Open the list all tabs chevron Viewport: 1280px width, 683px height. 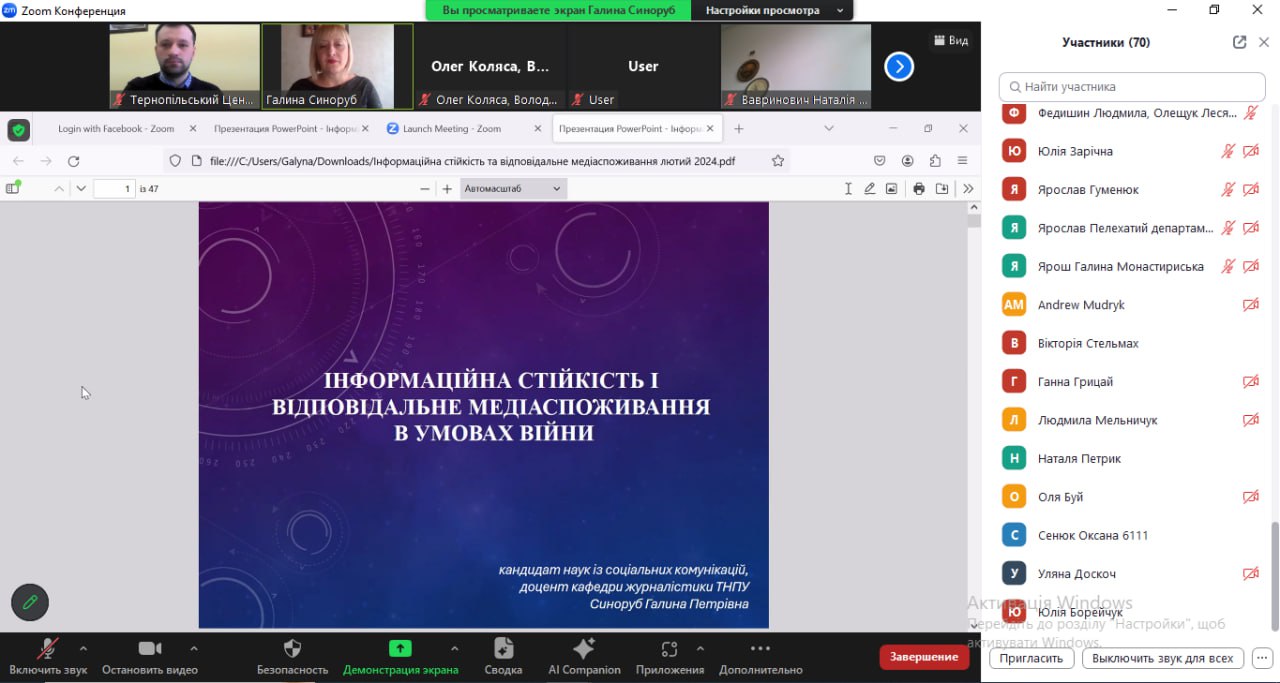[829, 128]
